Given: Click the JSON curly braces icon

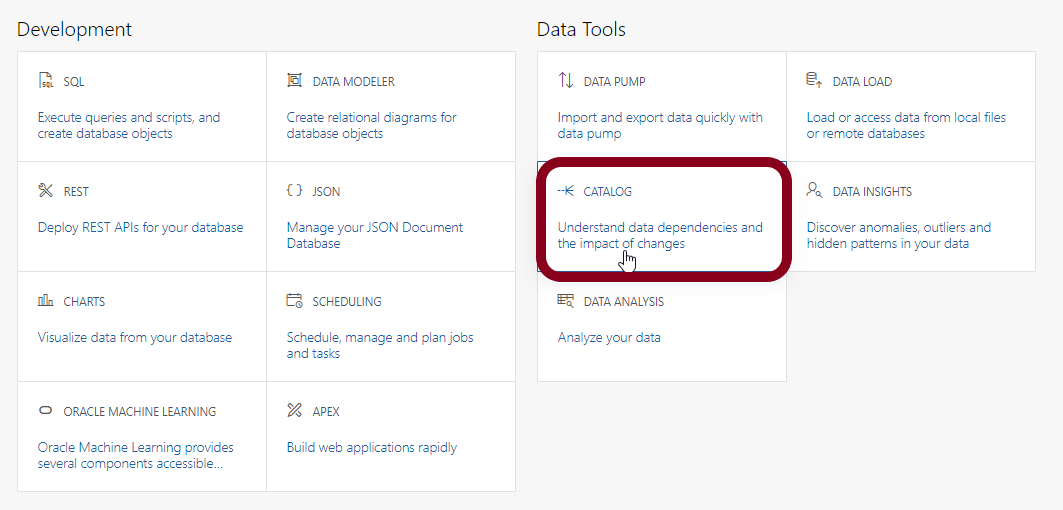Looking at the screenshot, I should tap(294, 191).
